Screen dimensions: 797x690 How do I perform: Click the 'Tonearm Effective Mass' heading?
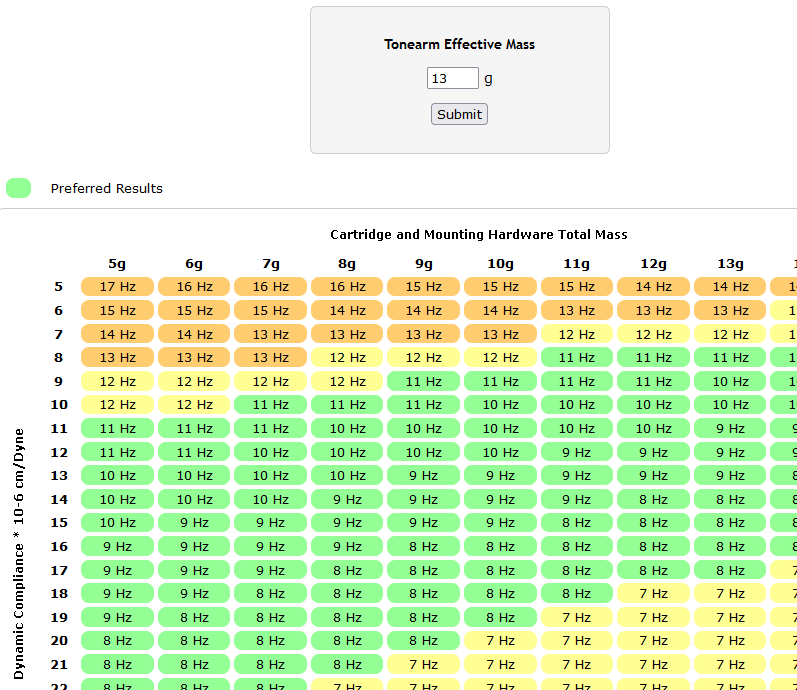click(x=459, y=44)
